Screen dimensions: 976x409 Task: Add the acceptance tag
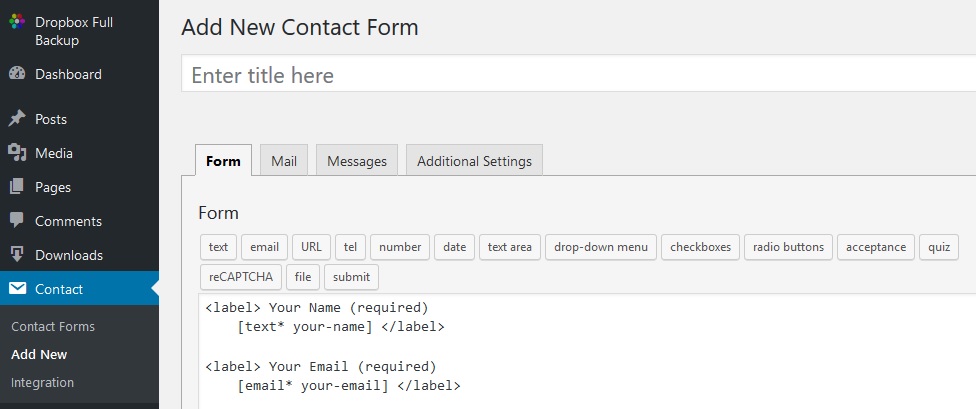876,247
